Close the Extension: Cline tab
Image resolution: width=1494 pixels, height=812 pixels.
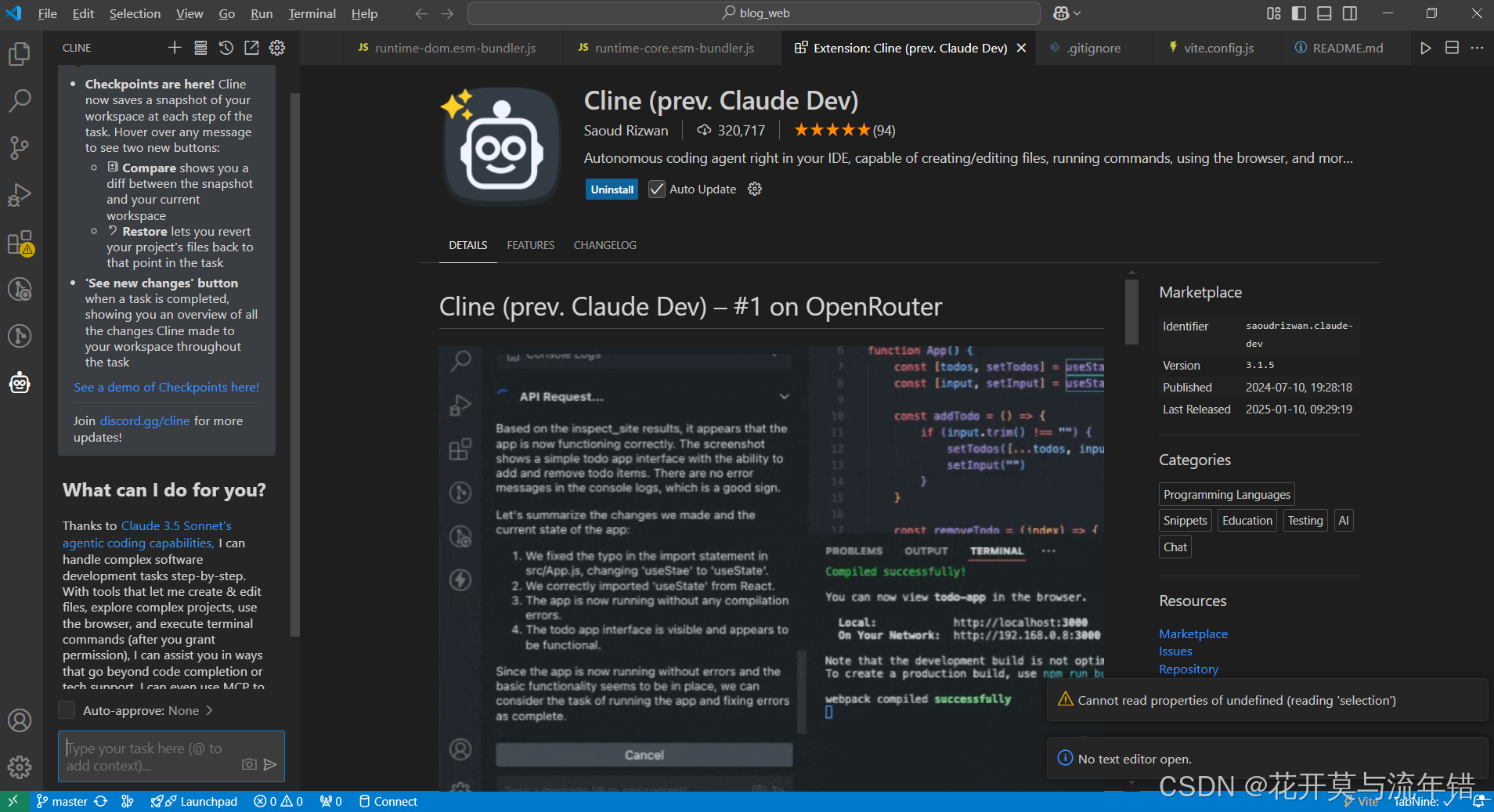coord(1021,48)
